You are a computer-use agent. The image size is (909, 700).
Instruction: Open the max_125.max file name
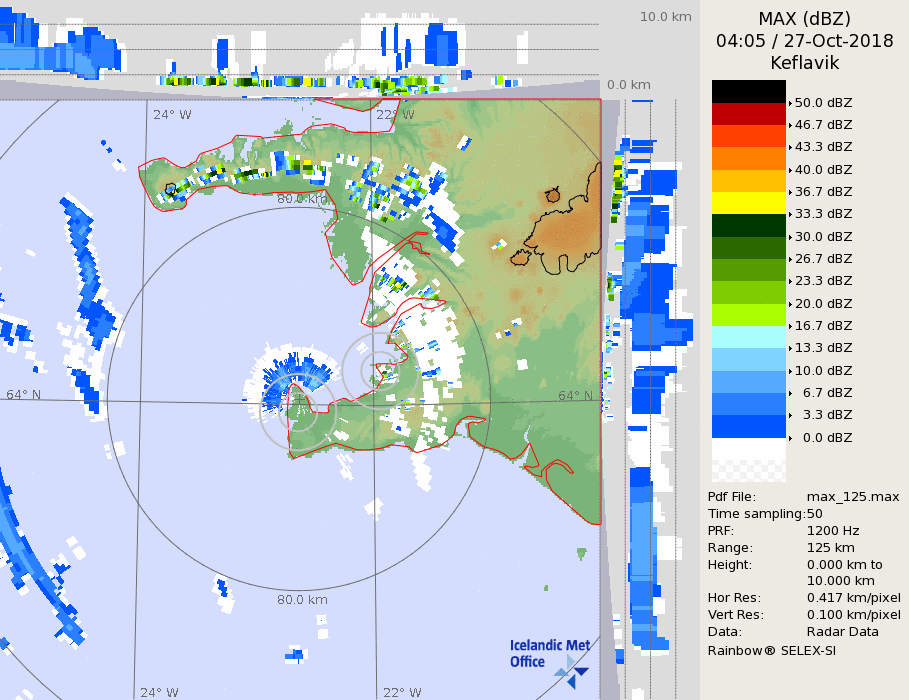(x=853, y=497)
